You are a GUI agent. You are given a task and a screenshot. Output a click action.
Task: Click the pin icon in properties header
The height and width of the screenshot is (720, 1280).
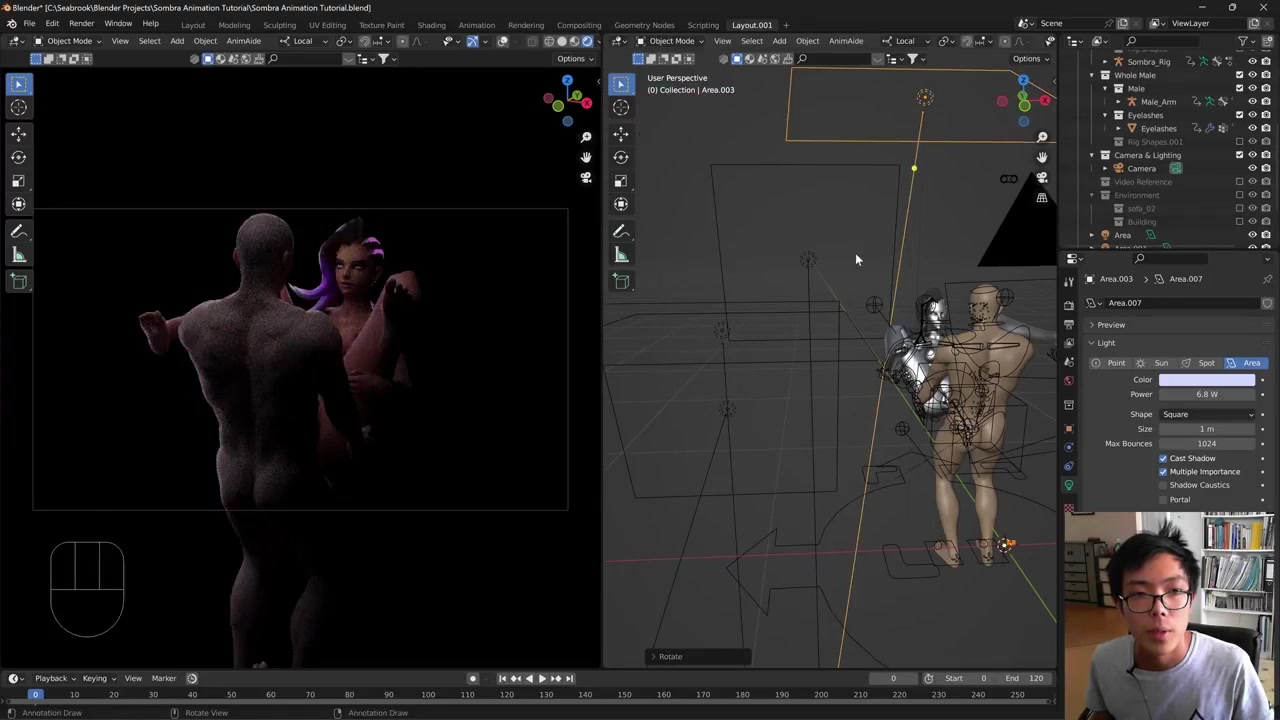pyautogui.click(x=1267, y=279)
